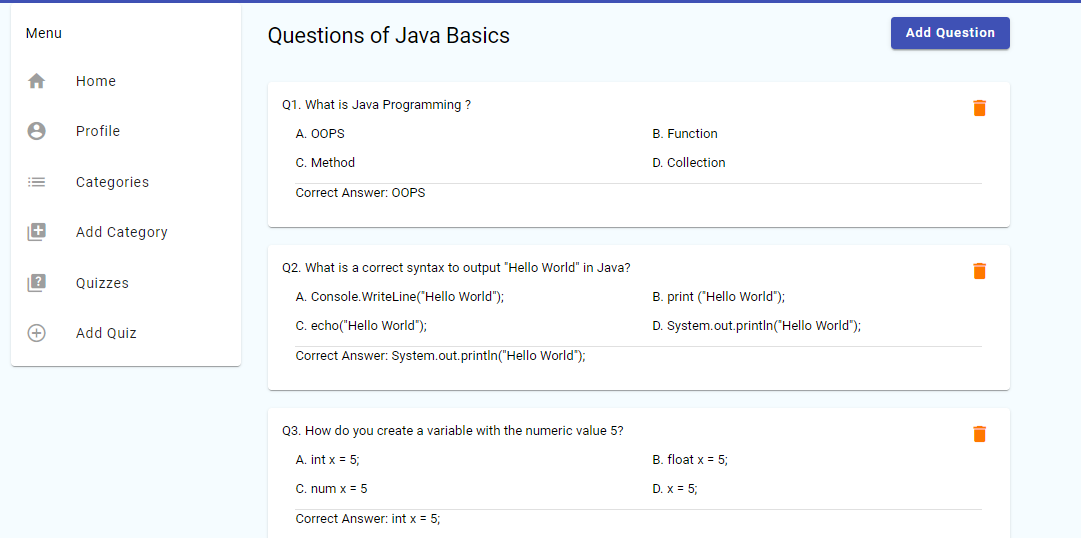Select option 'C. Method' in Q1
1081x538 pixels.
coord(325,163)
